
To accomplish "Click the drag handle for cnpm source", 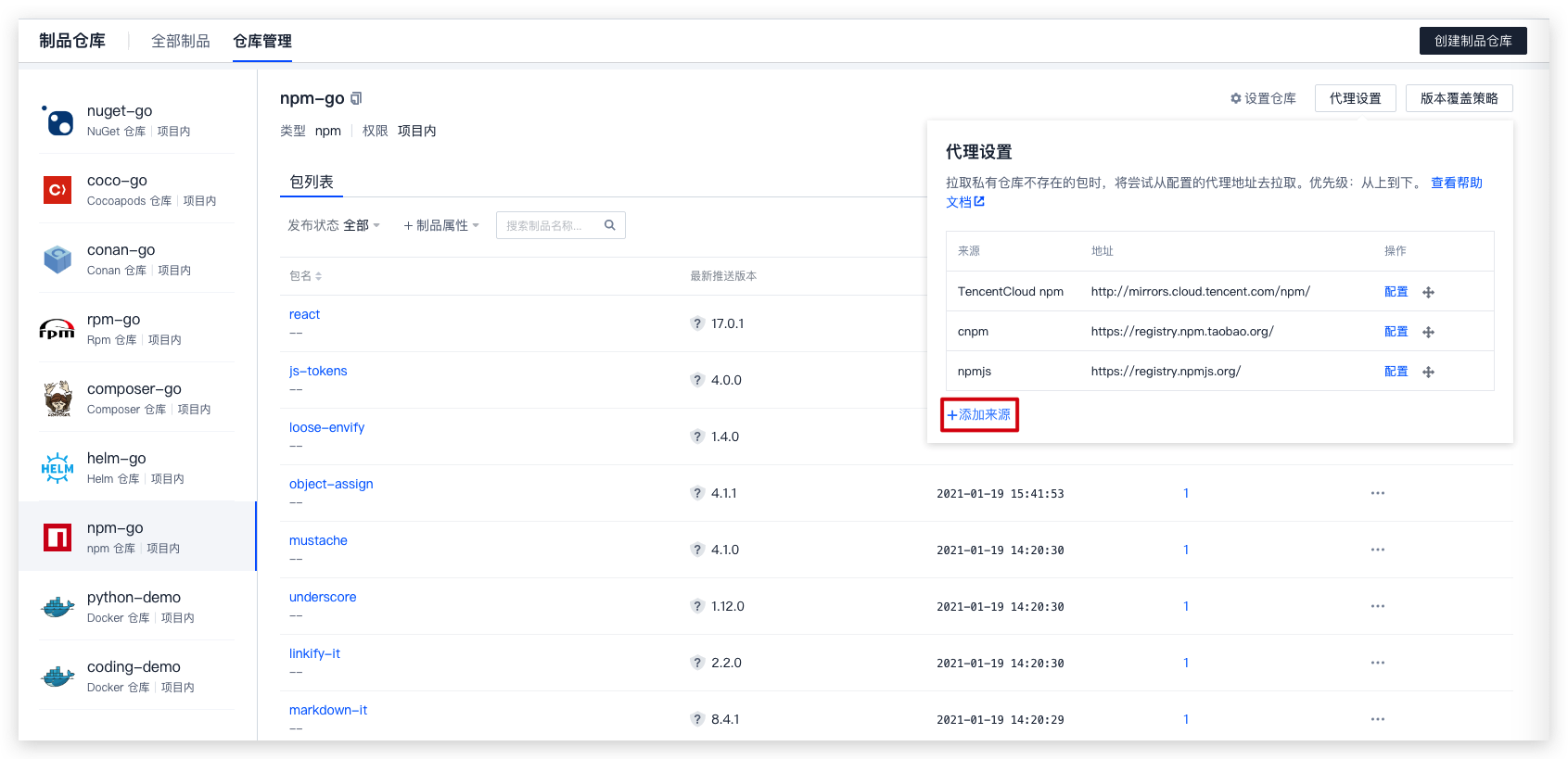I will click(x=1428, y=332).
